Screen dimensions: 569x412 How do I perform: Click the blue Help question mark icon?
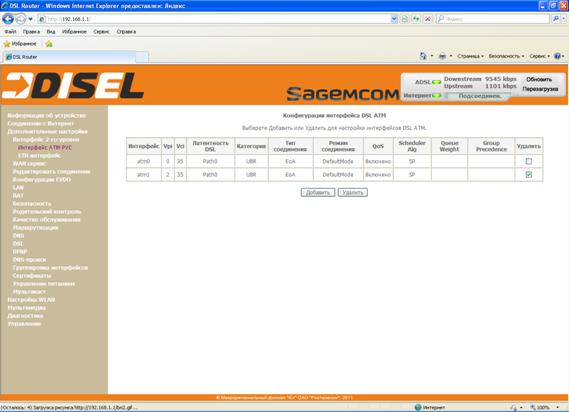pos(557,56)
